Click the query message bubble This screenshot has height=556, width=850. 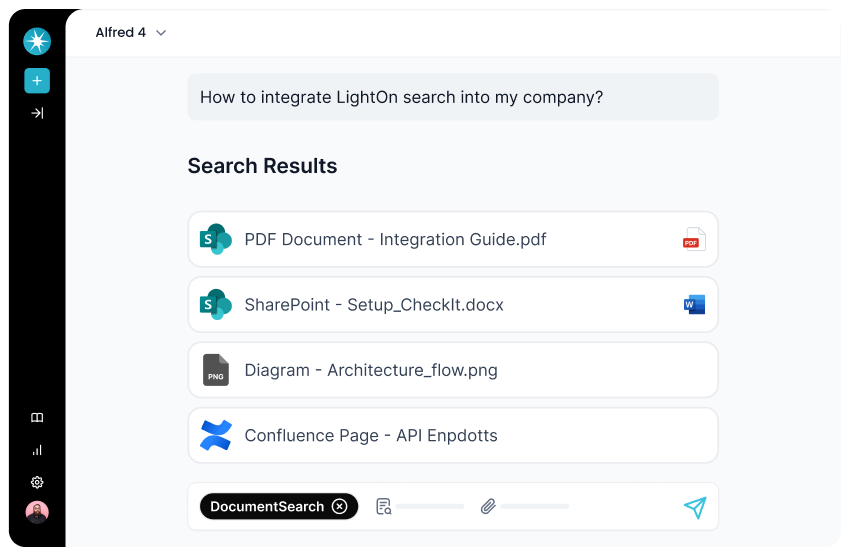tap(453, 97)
